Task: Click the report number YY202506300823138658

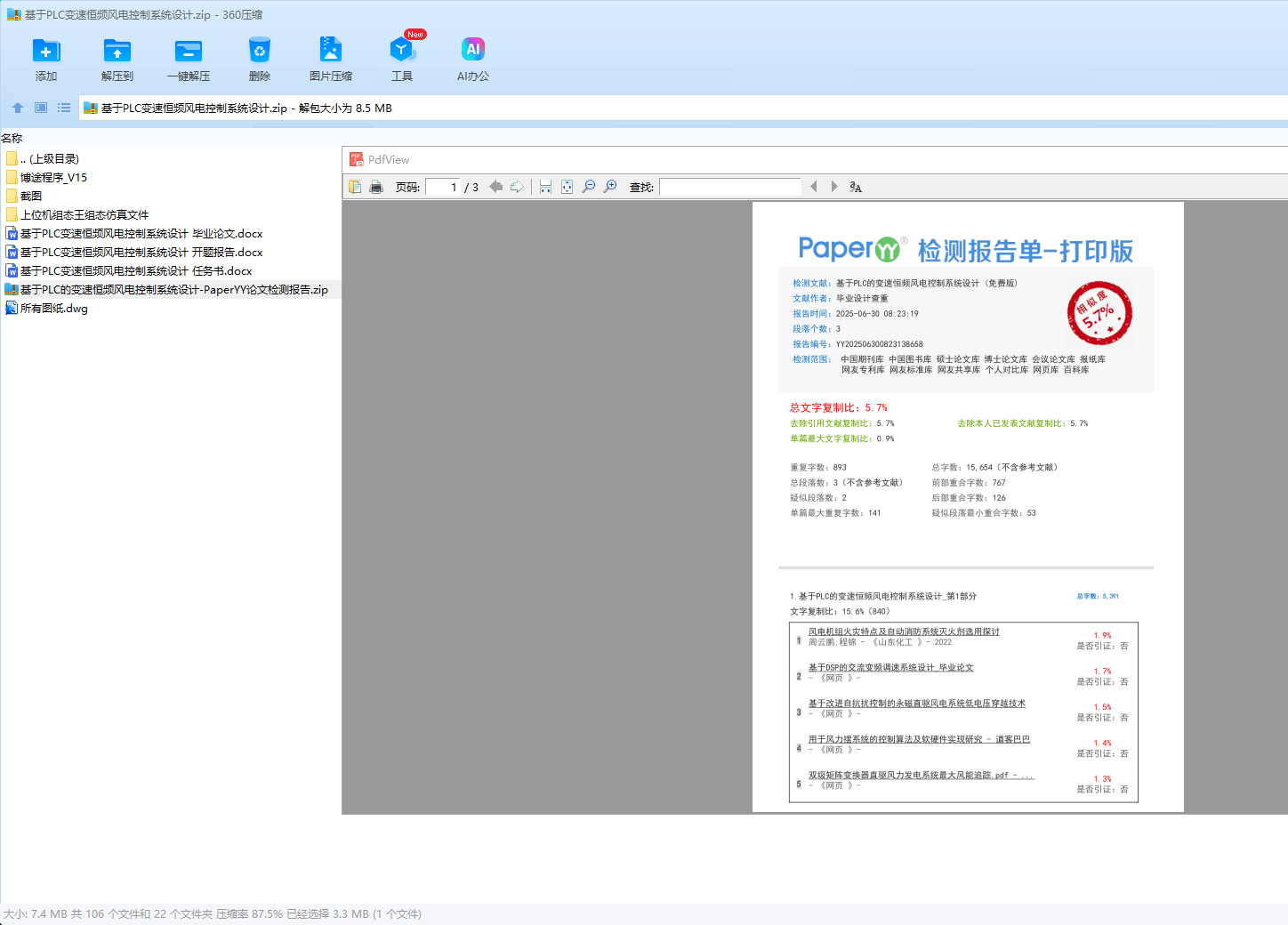Action: point(880,344)
